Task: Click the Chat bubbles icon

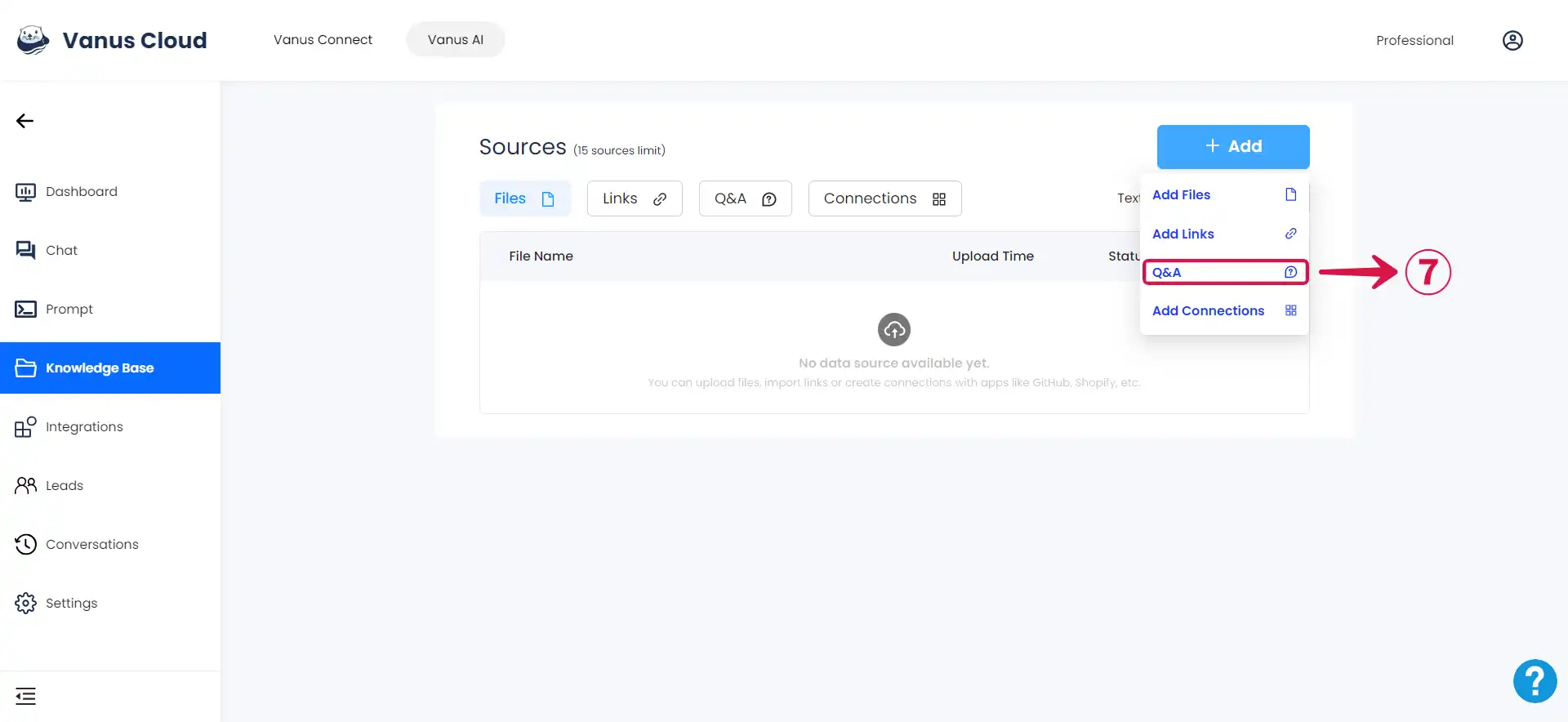Action: point(25,251)
